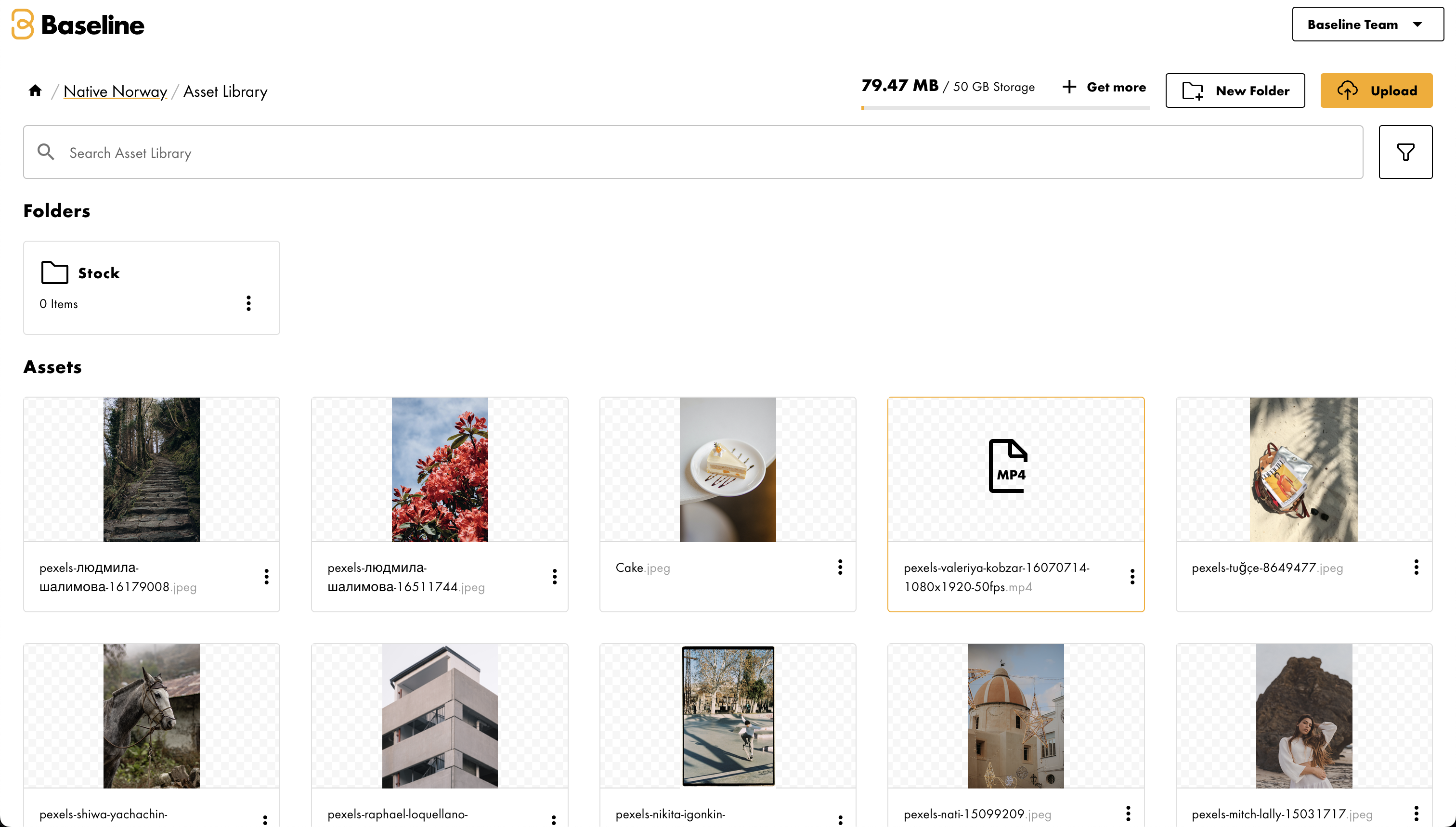Focus the Search Asset Library field
The width and height of the screenshot is (1456, 827).
tap(693, 152)
